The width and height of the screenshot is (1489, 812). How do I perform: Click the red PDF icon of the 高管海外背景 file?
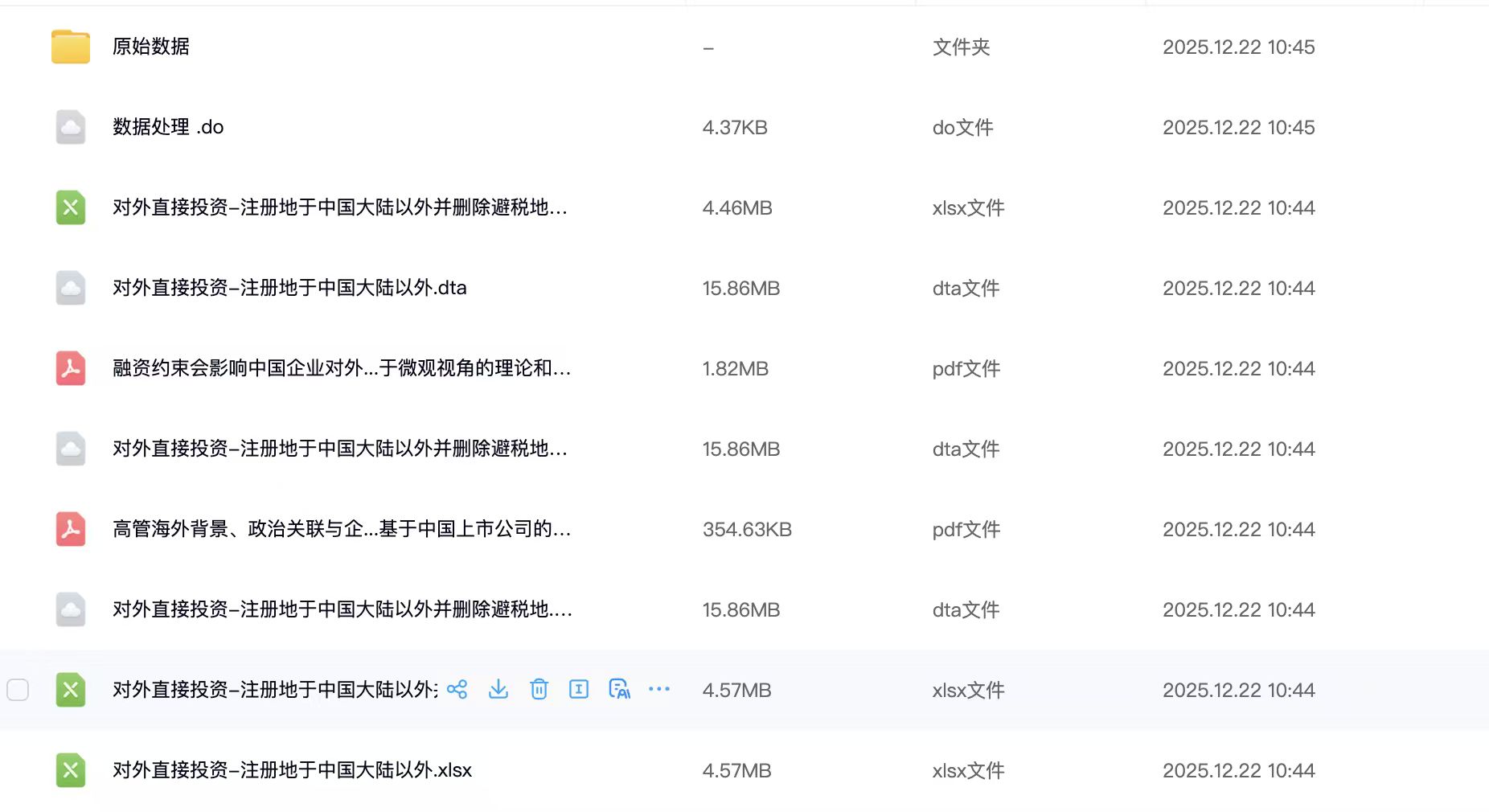point(71,529)
